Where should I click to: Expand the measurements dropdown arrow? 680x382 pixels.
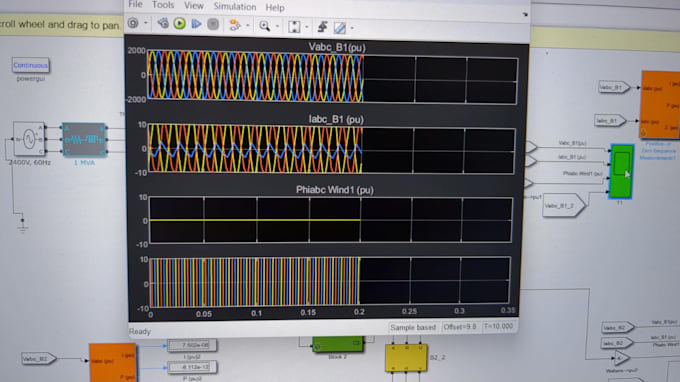tap(352, 29)
